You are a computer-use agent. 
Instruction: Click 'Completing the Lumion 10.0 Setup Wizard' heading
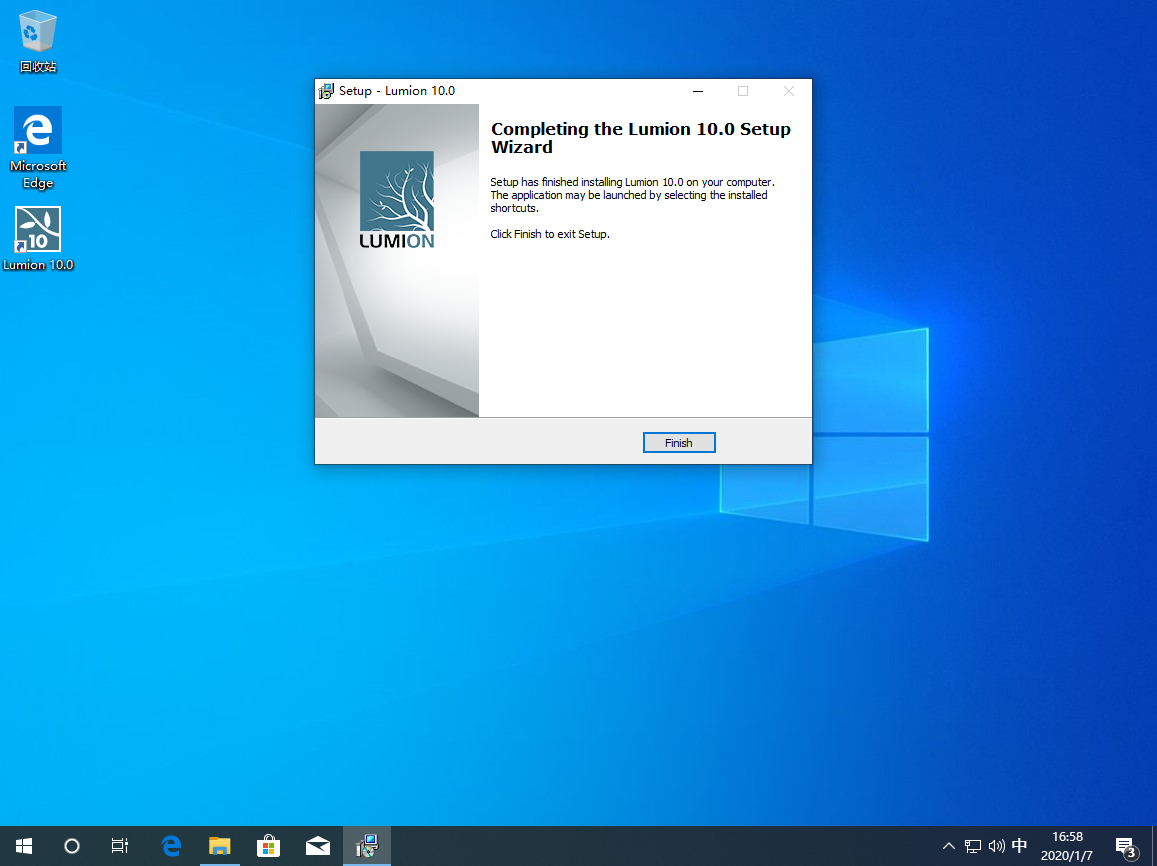point(640,138)
